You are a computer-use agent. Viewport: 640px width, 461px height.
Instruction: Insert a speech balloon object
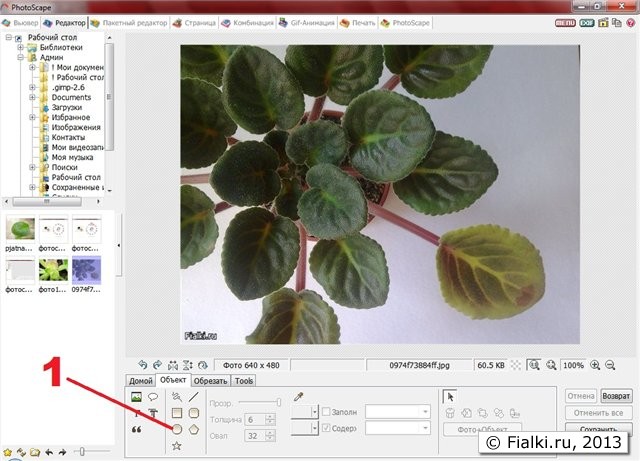(x=153, y=397)
